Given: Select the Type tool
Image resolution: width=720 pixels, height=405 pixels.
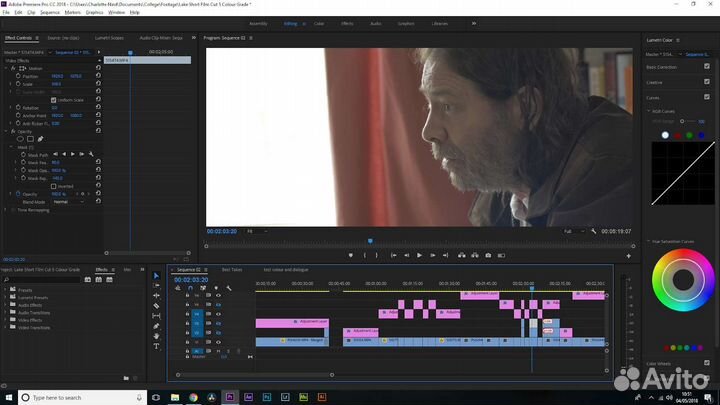Looking at the screenshot, I should pyautogui.click(x=157, y=346).
